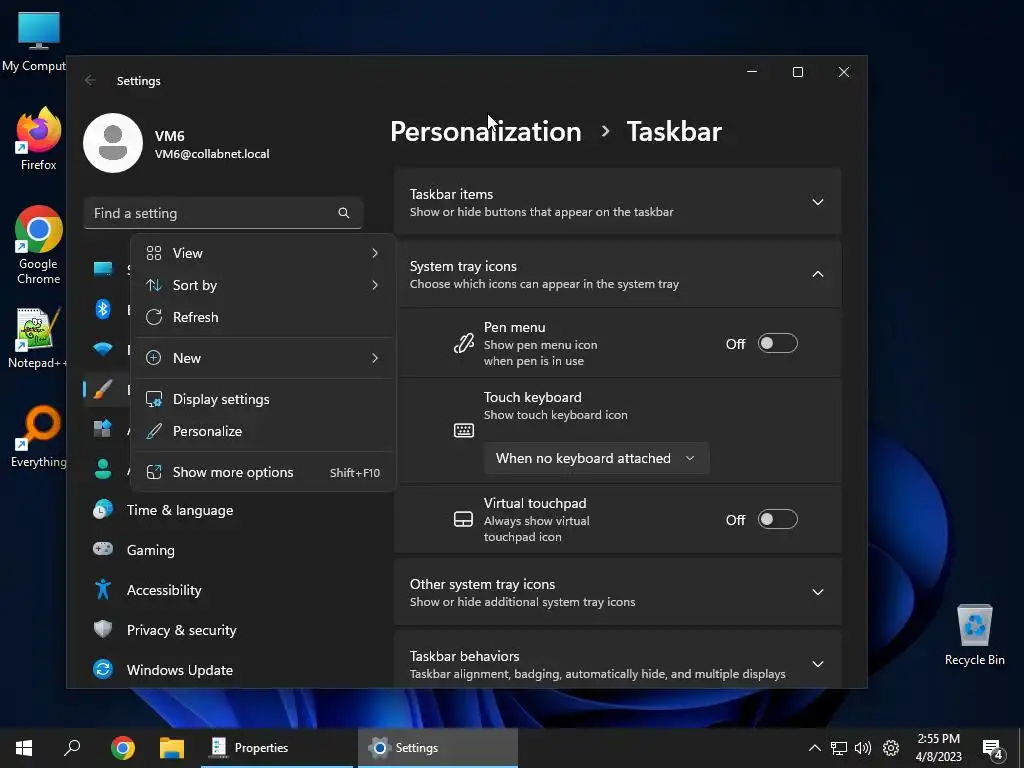Open the Windows Start button
The height and width of the screenshot is (768, 1024).
pos(24,748)
